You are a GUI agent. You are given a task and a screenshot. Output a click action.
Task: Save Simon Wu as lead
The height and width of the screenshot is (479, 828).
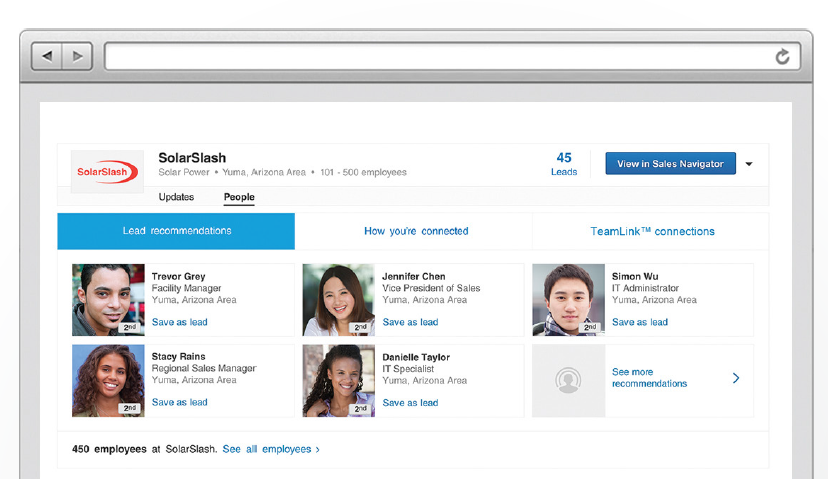639,322
